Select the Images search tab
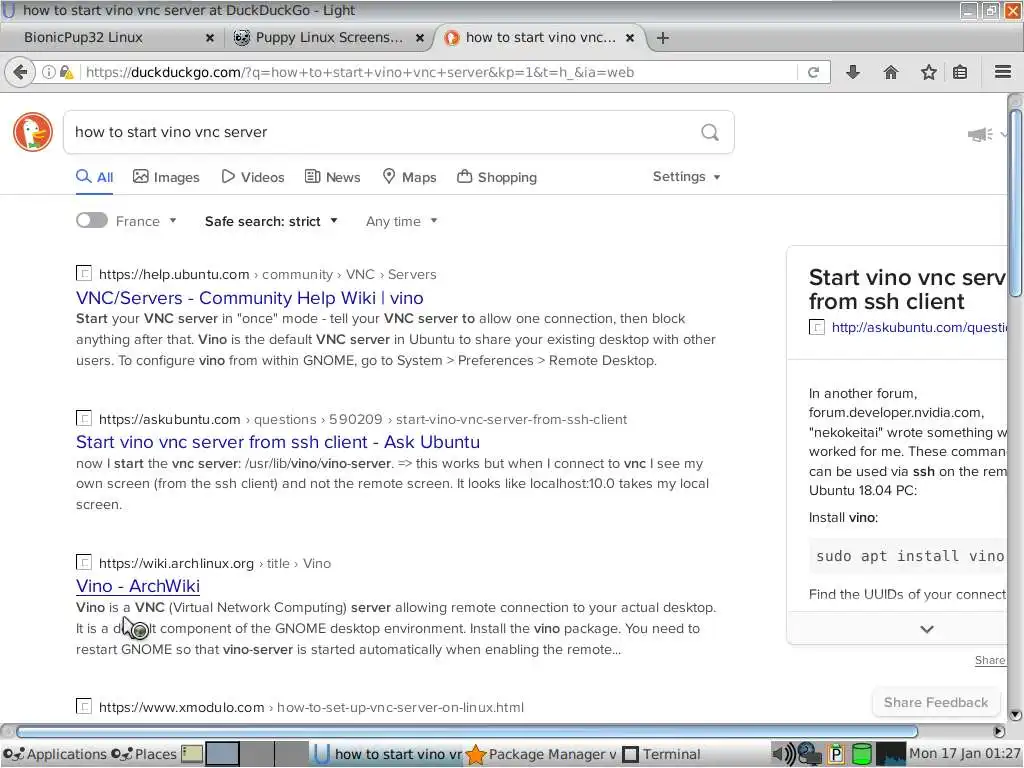This screenshot has width=1024, height=768. (x=166, y=177)
